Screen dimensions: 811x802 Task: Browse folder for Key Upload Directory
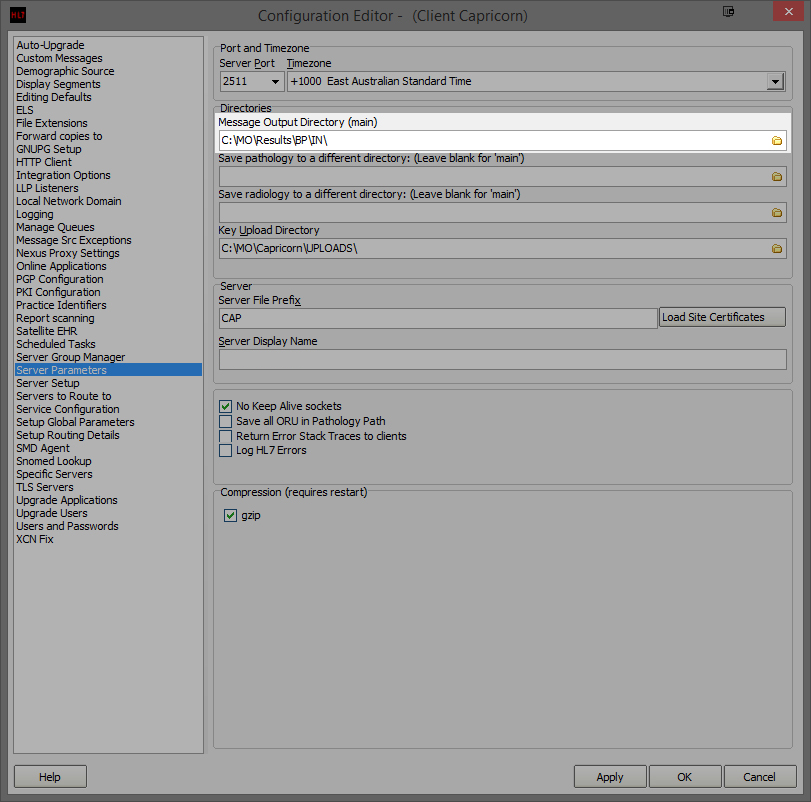[776, 248]
